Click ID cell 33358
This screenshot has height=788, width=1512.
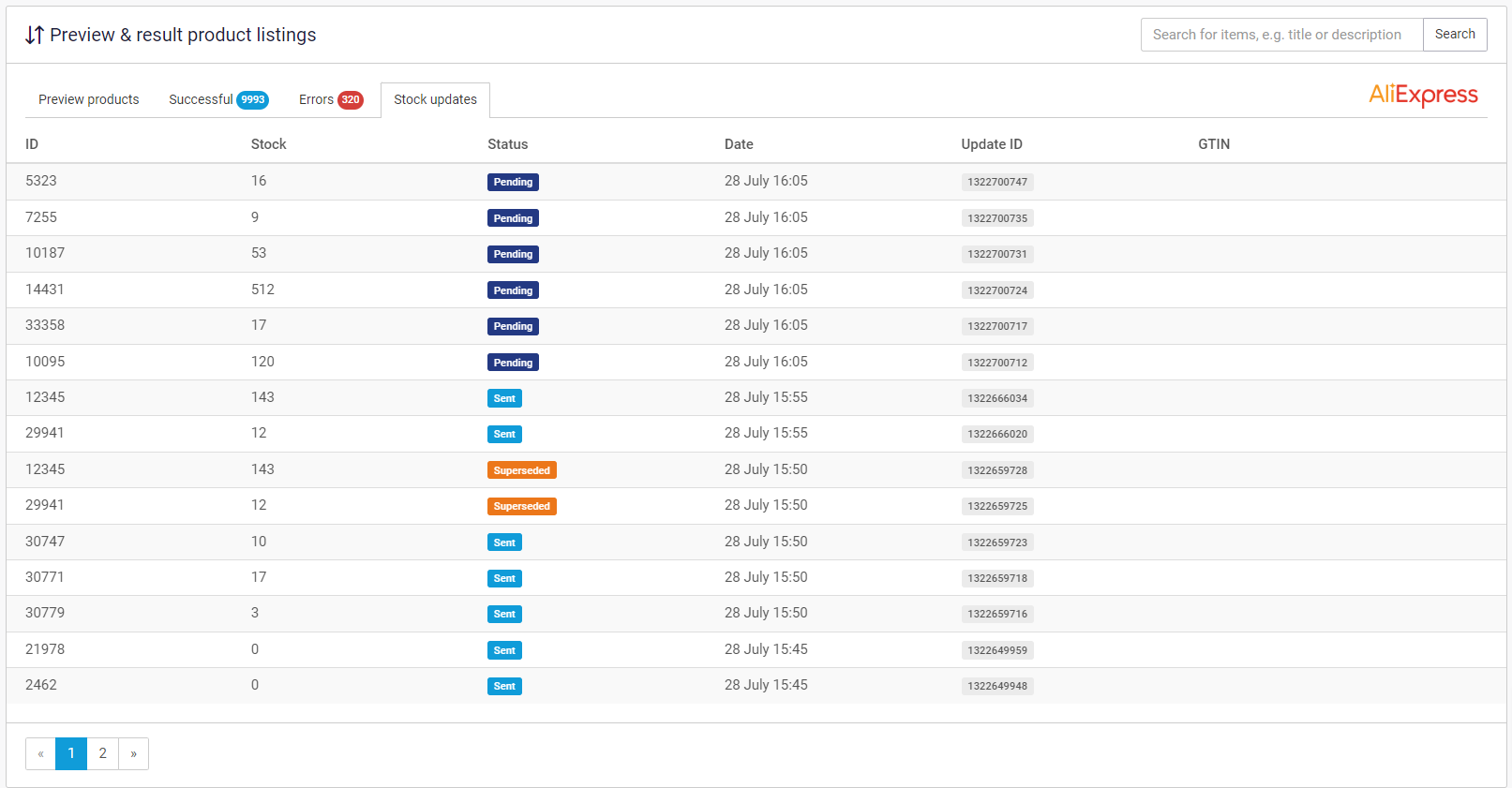coord(45,325)
